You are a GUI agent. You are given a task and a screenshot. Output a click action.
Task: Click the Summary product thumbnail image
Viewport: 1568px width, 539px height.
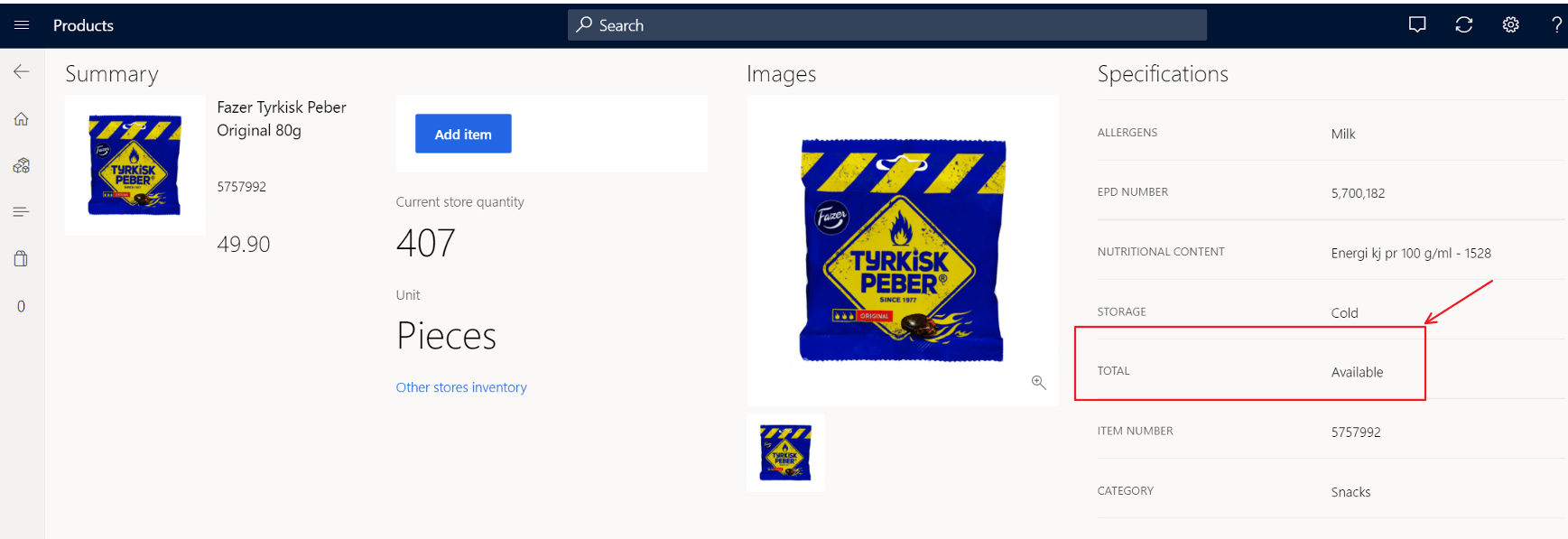point(135,165)
